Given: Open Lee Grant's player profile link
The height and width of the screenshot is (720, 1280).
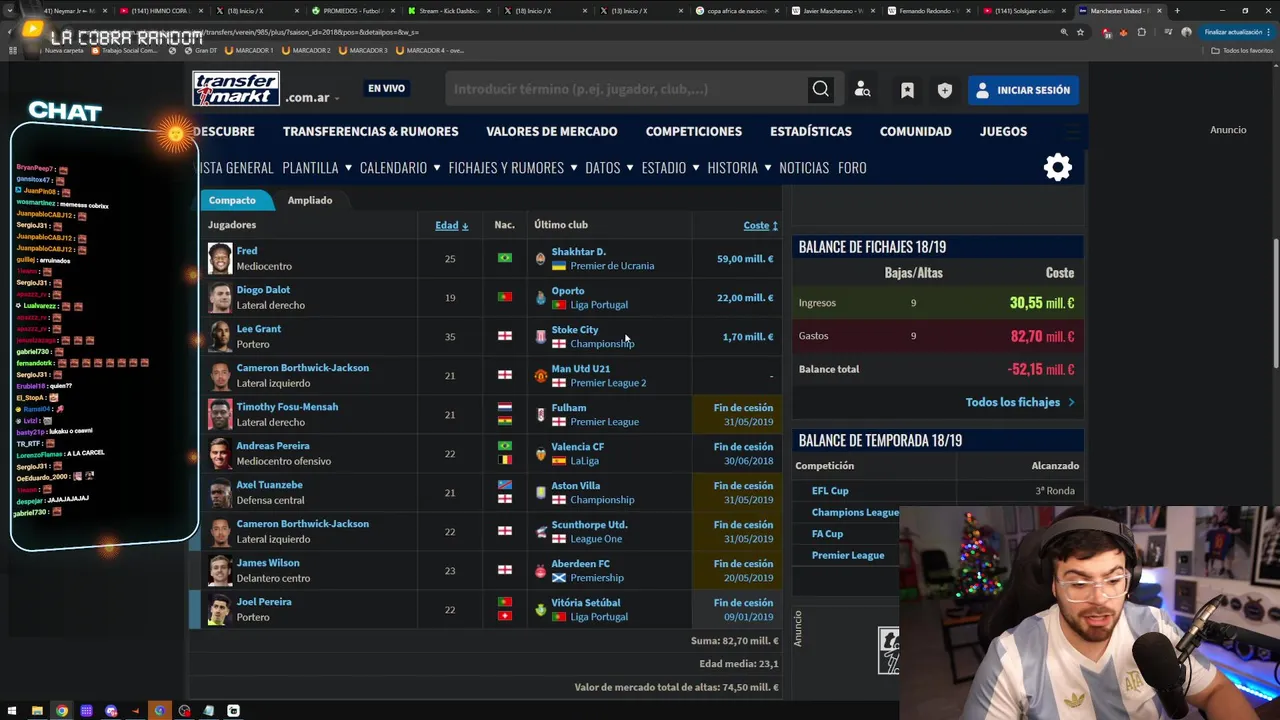Looking at the screenshot, I should (x=258, y=329).
